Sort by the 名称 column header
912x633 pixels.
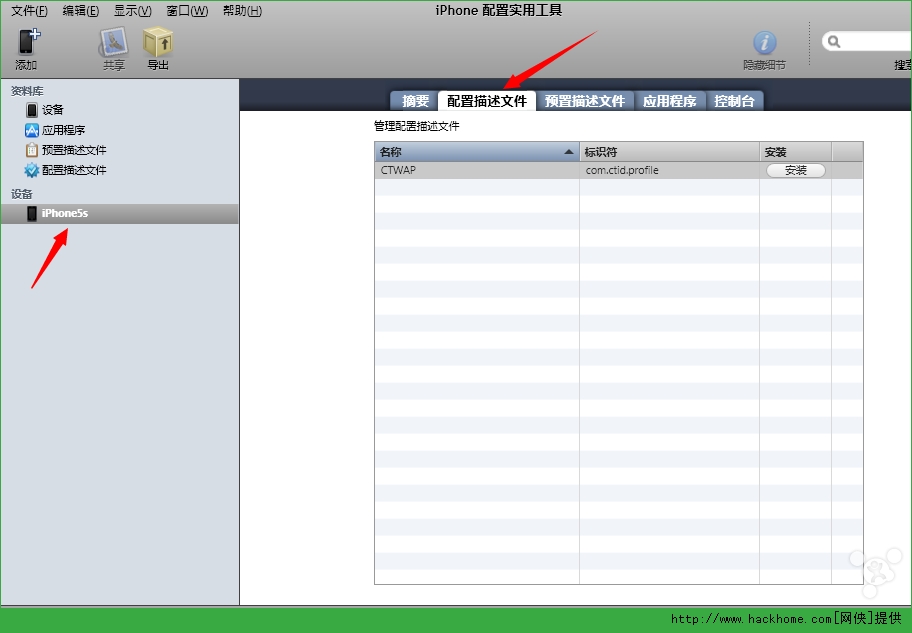pos(477,152)
